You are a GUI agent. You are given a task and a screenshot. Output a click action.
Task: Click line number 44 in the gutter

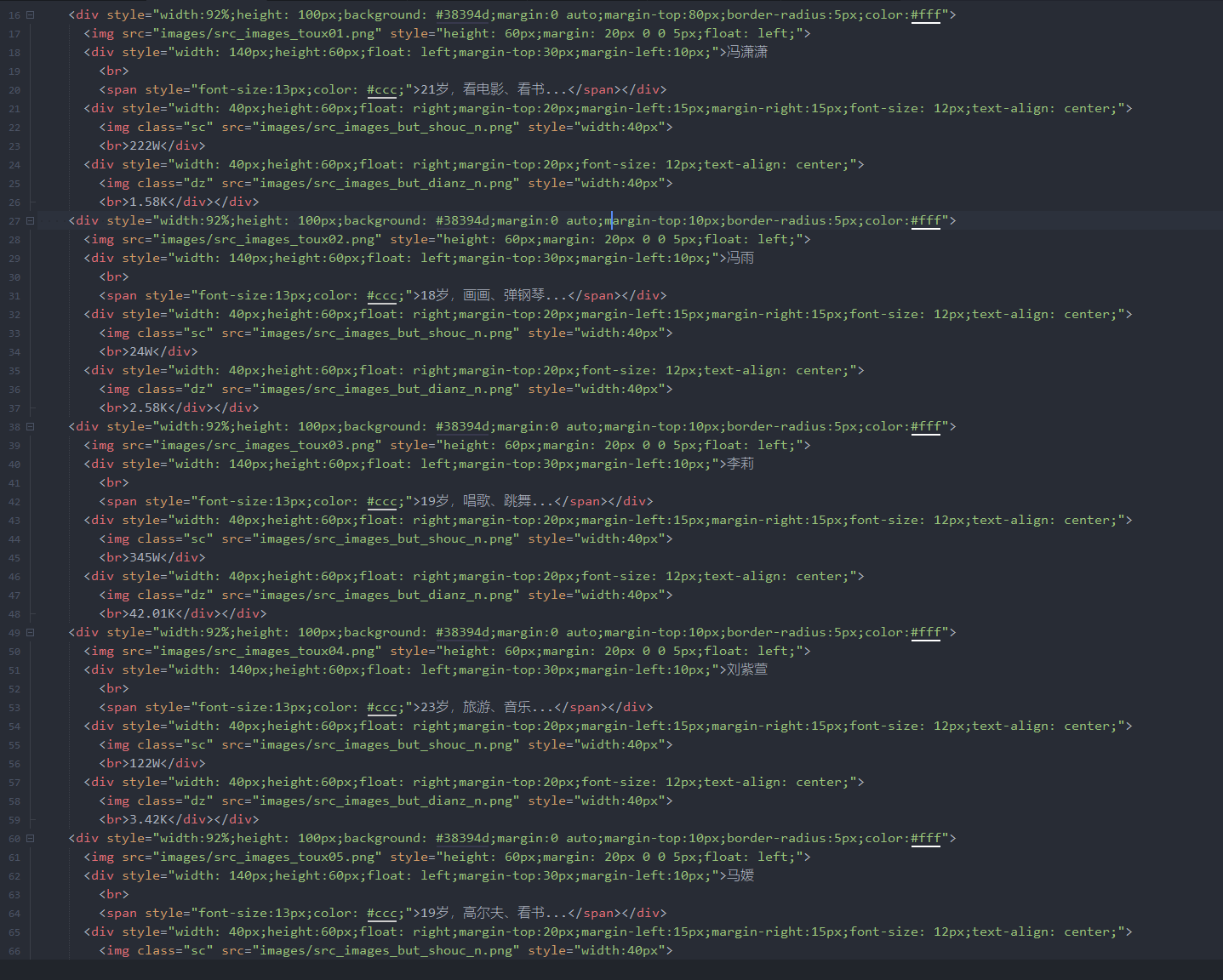[x=14, y=539]
